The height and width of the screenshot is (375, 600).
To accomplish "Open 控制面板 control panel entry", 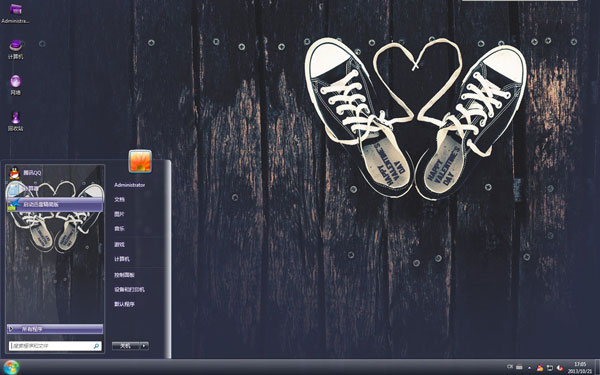I will [124, 275].
